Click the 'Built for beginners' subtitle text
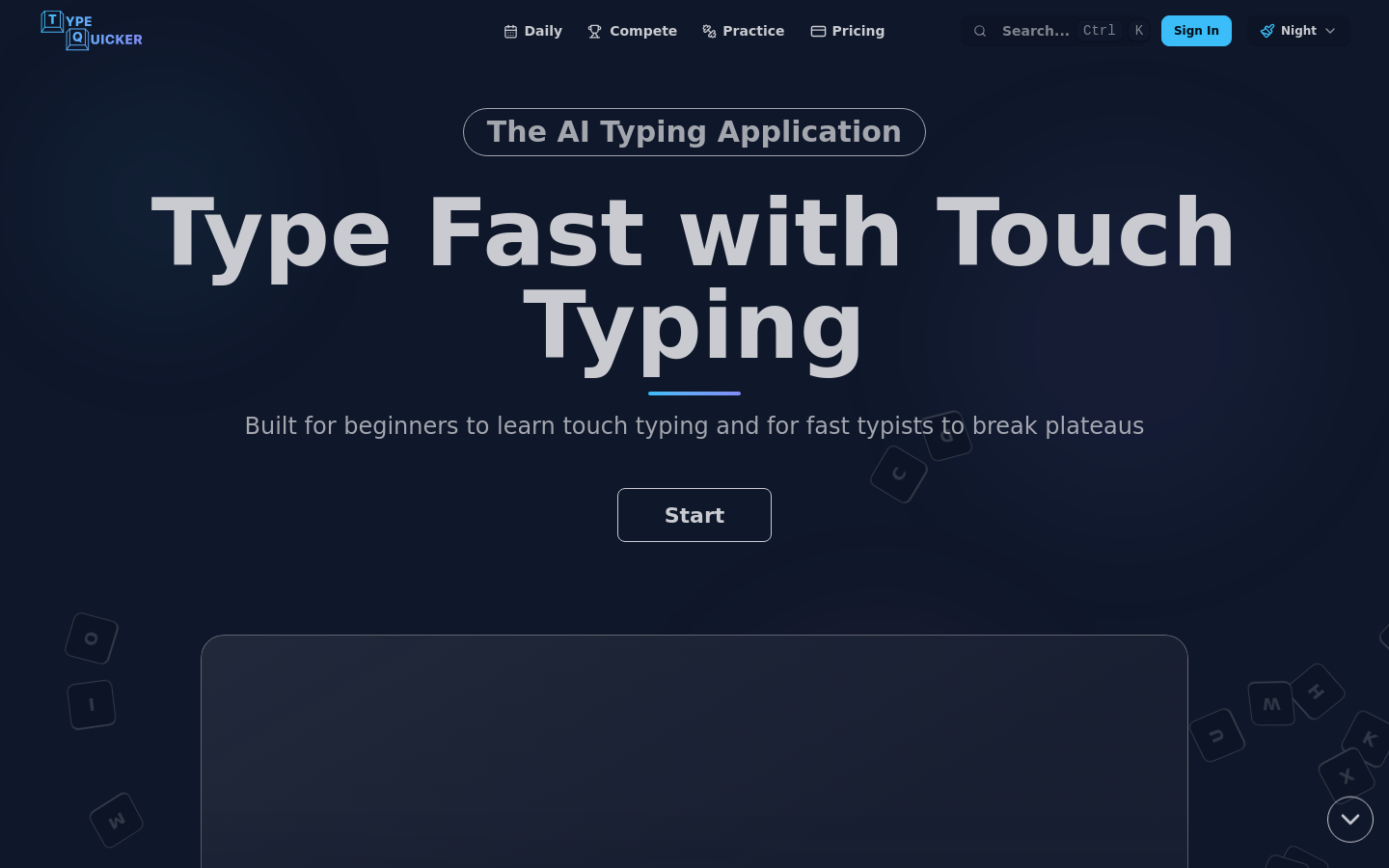Image resolution: width=1389 pixels, height=868 pixels. pos(694,425)
